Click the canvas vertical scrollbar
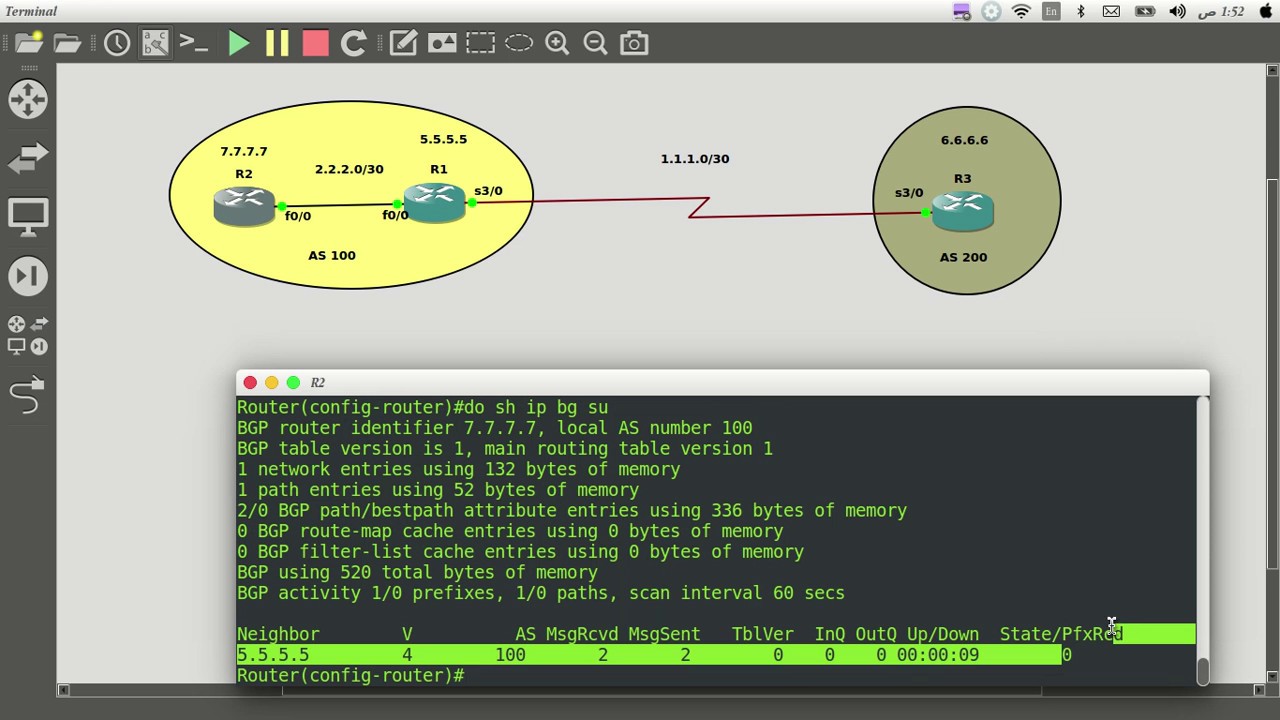 (1272, 375)
